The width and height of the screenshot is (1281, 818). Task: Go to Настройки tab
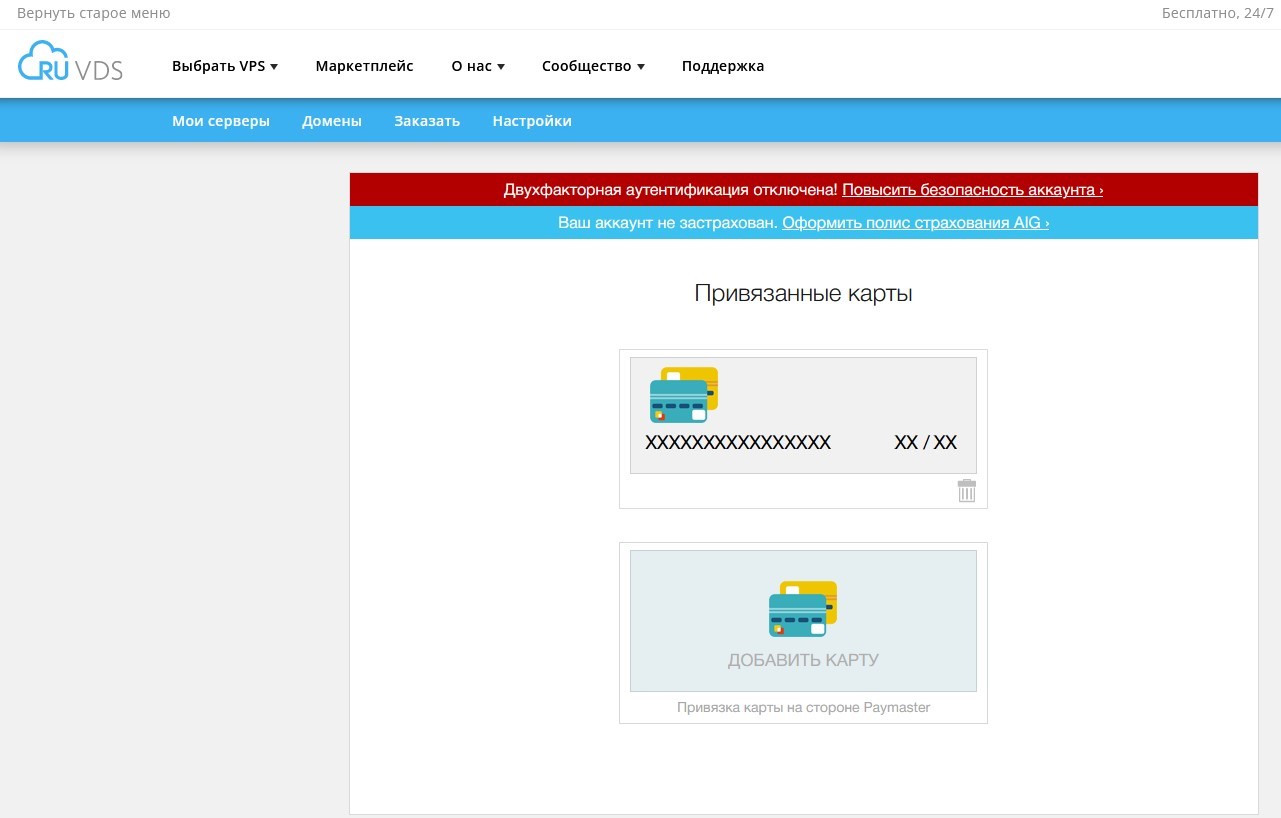[532, 121]
